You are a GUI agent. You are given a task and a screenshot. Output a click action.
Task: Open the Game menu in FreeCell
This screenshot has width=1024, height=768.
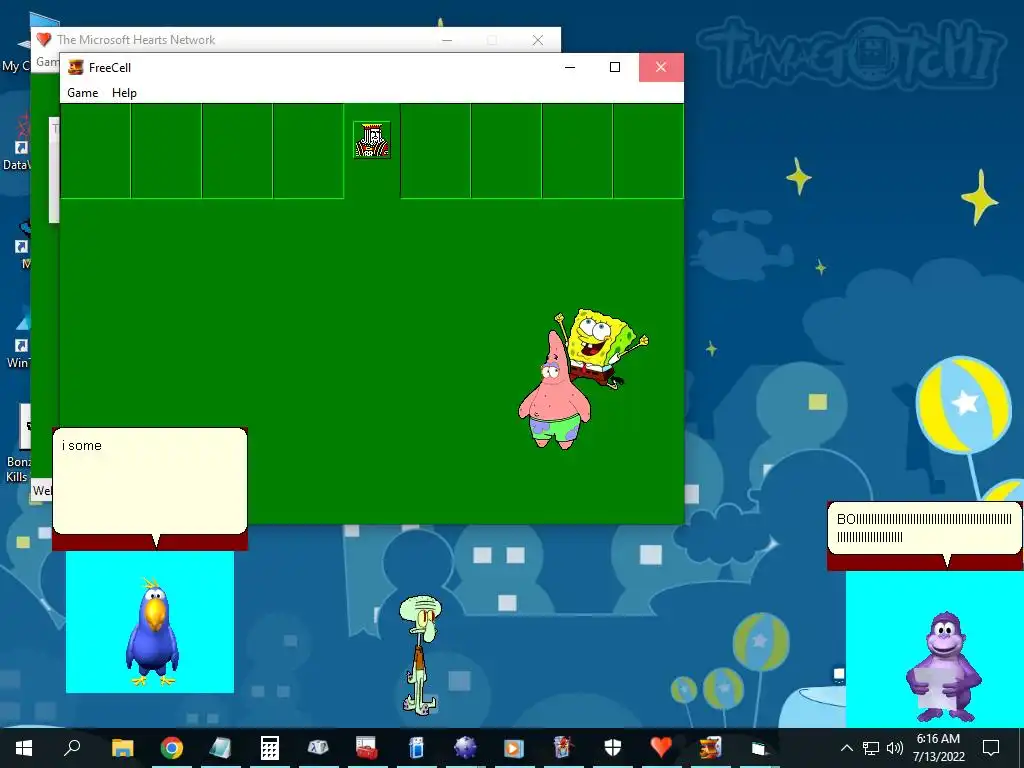click(x=82, y=93)
